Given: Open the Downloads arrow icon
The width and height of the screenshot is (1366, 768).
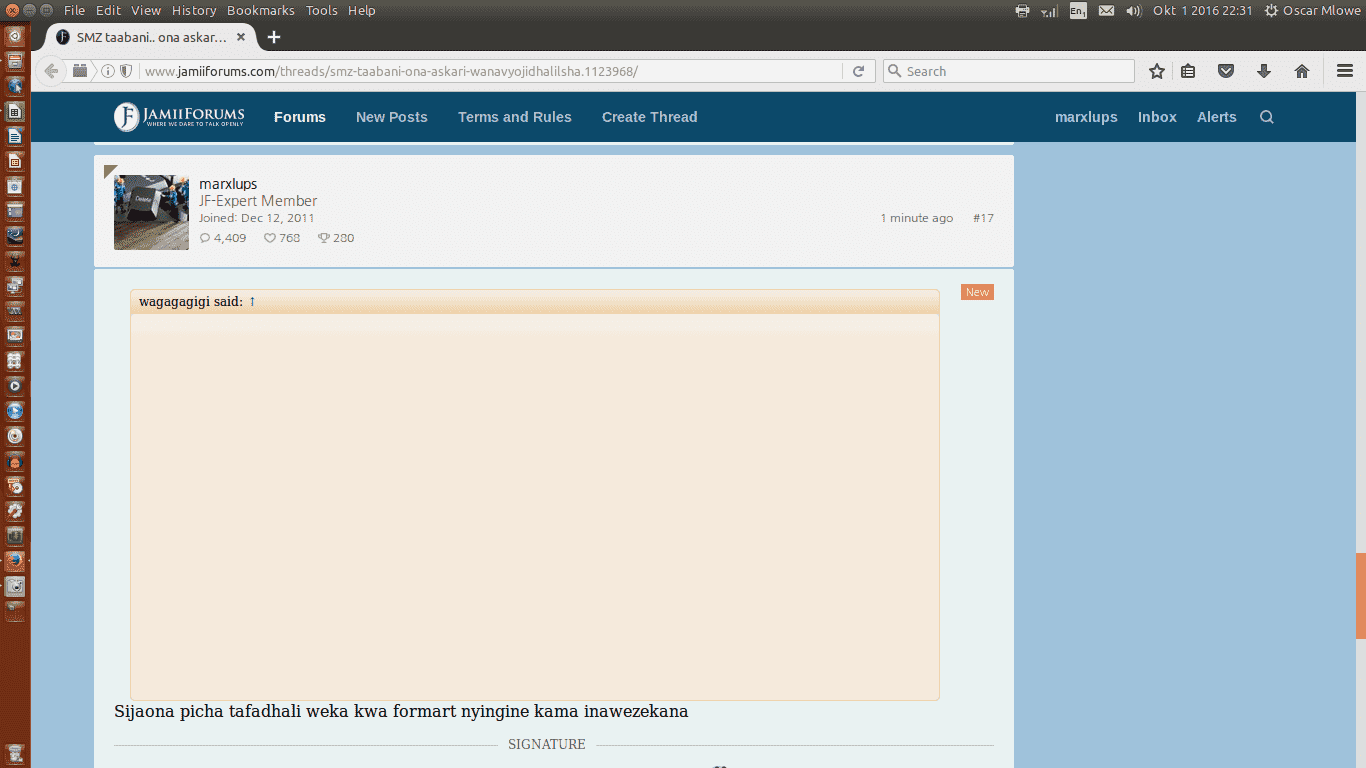Looking at the screenshot, I should 1264,71.
